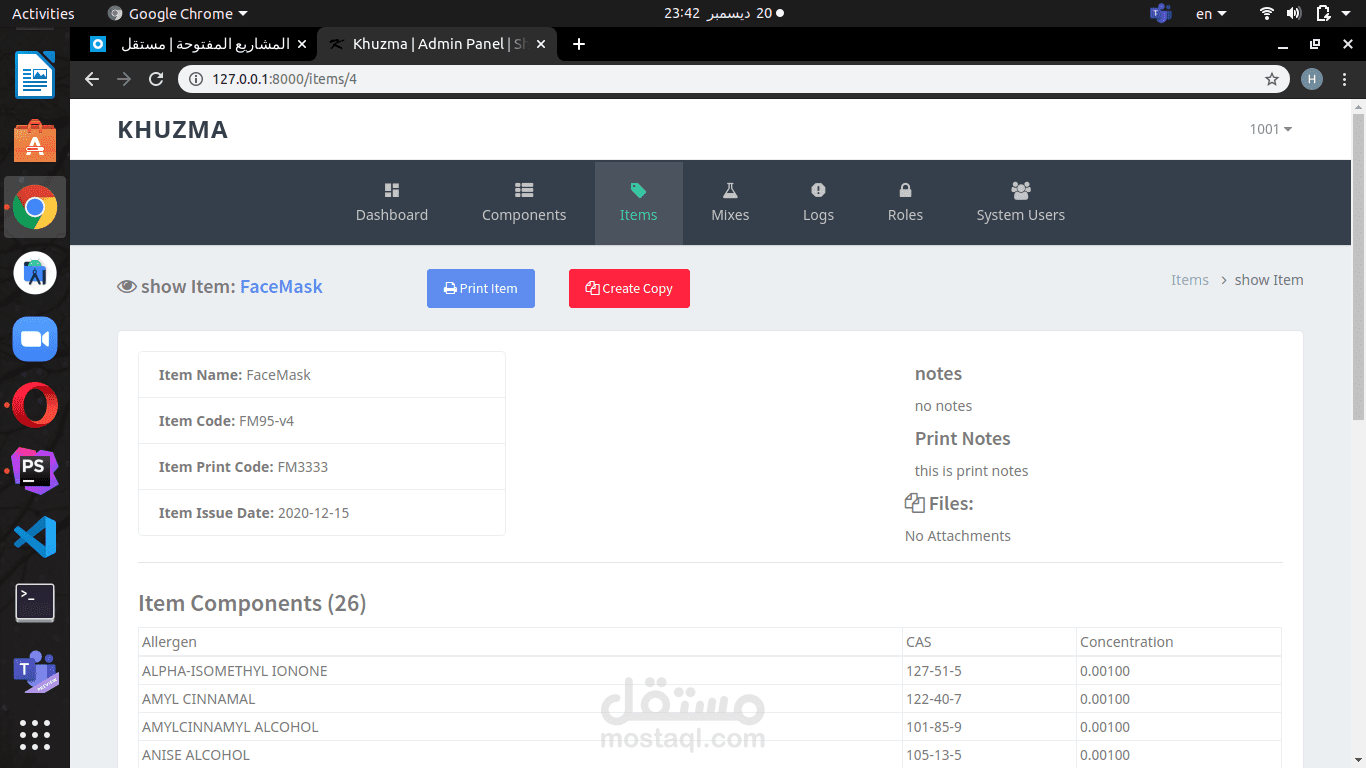Select the Items nav tab
The height and width of the screenshot is (768, 1366).
pos(638,203)
